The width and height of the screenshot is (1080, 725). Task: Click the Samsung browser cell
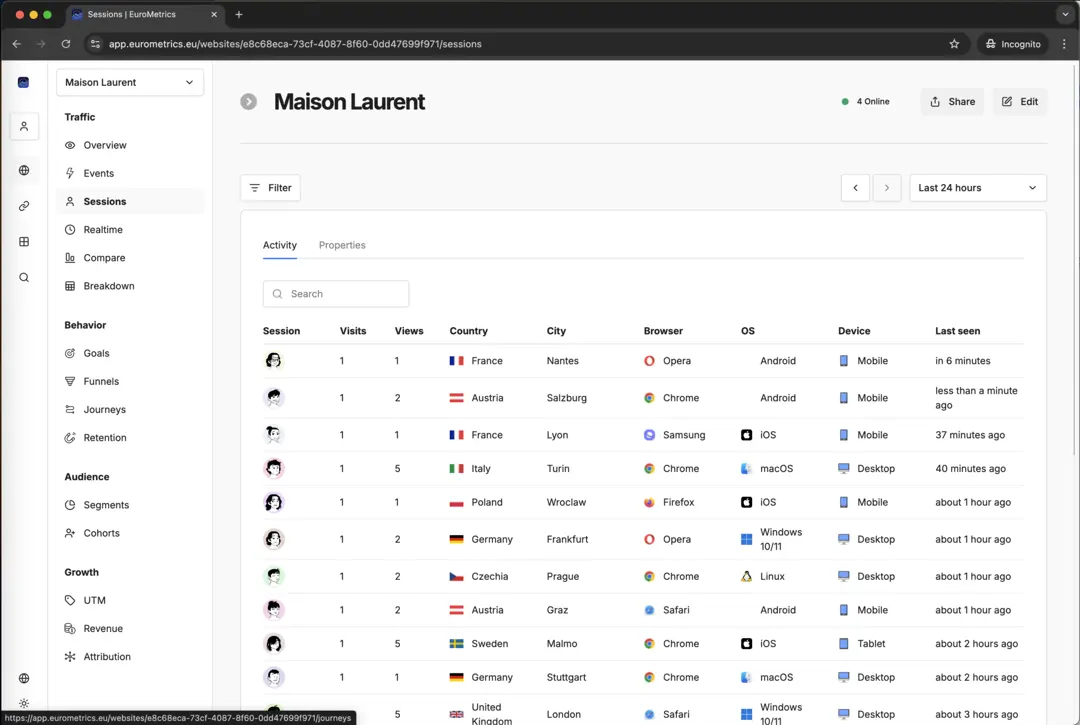pos(675,435)
